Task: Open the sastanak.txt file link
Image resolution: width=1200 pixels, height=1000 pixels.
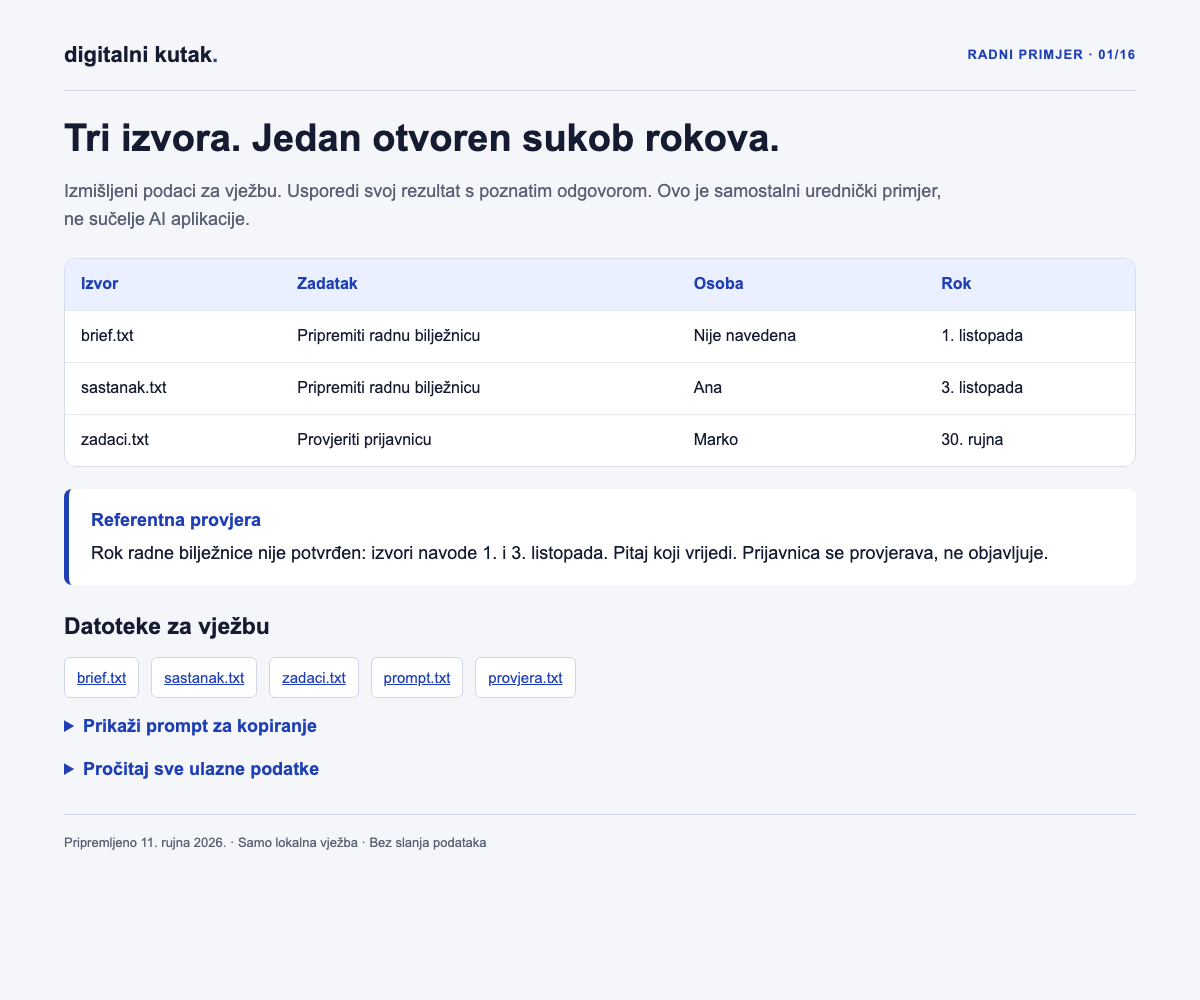Action: (x=204, y=678)
